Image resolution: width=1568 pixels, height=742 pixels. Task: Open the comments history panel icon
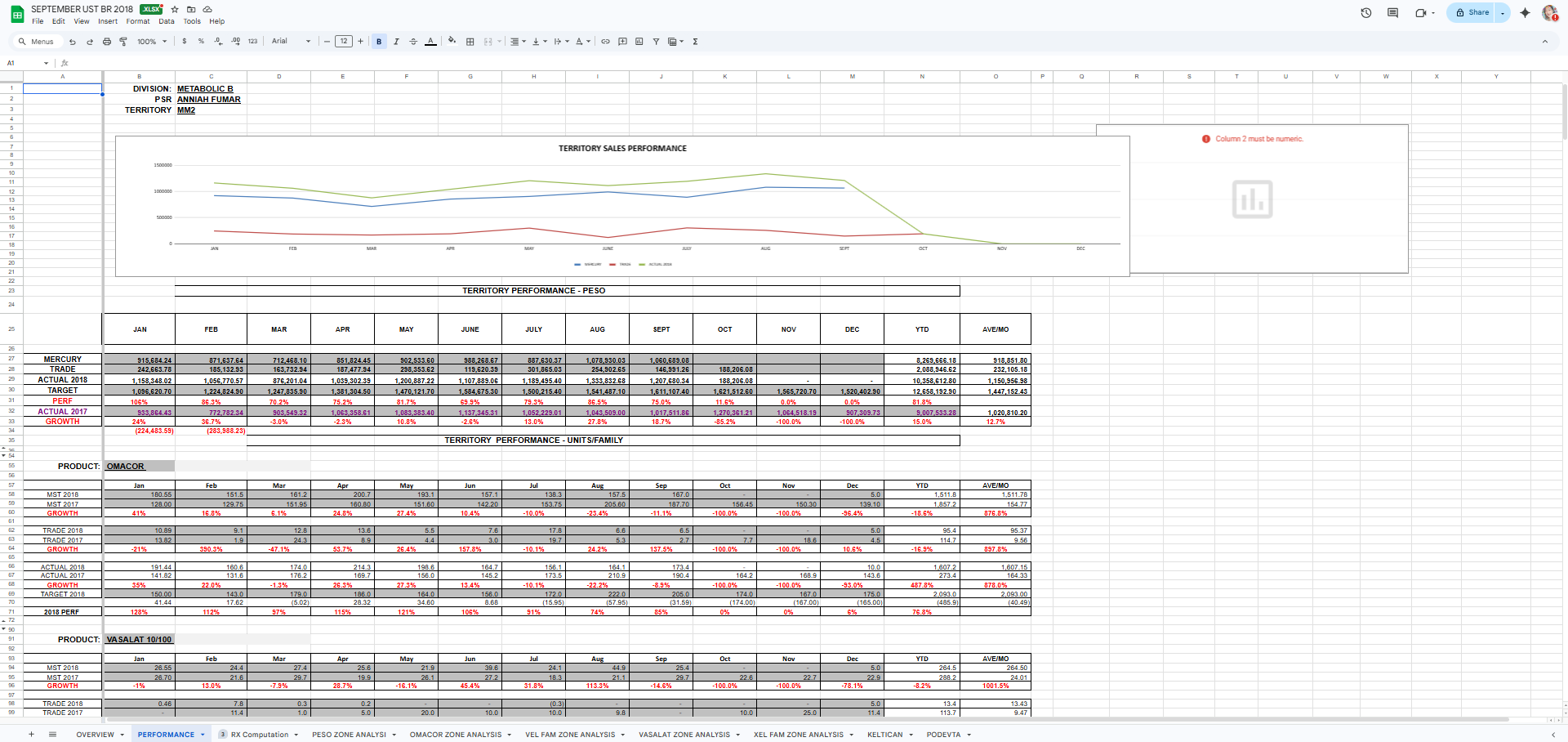click(x=1393, y=13)
